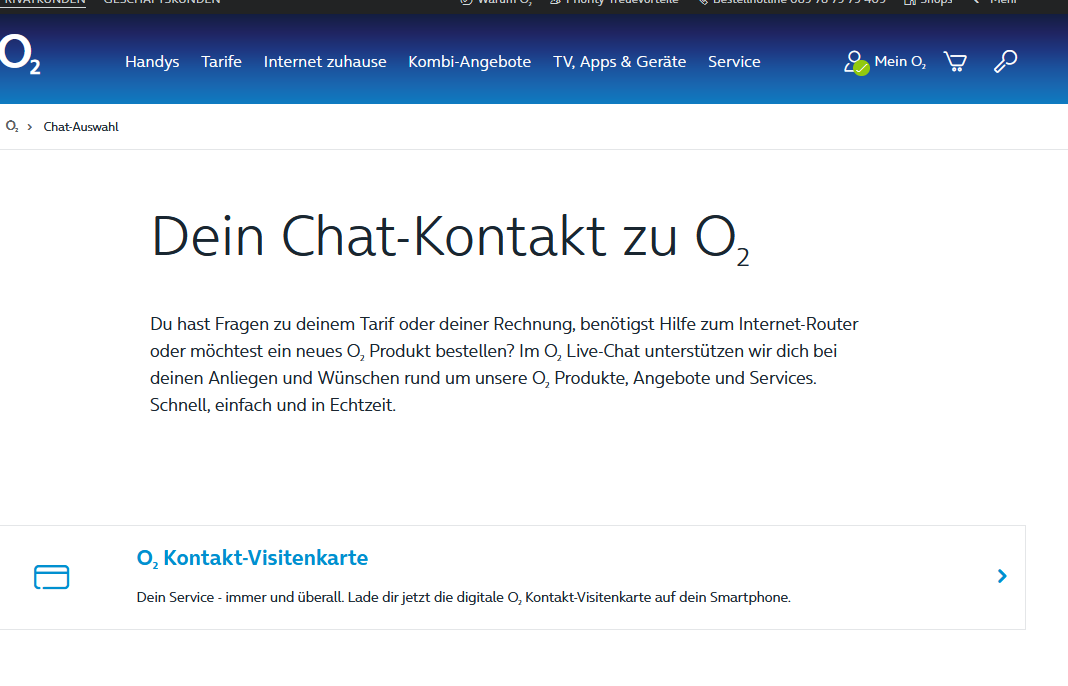Click the text "Dein Service - immer und überall"

tap(239, 597)
